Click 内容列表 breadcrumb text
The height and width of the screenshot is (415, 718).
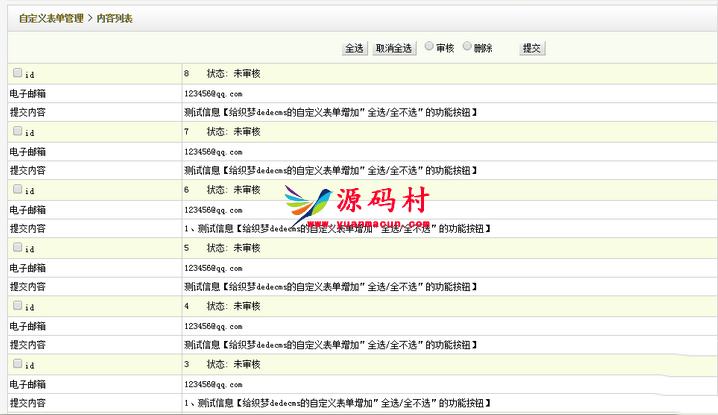114,19
